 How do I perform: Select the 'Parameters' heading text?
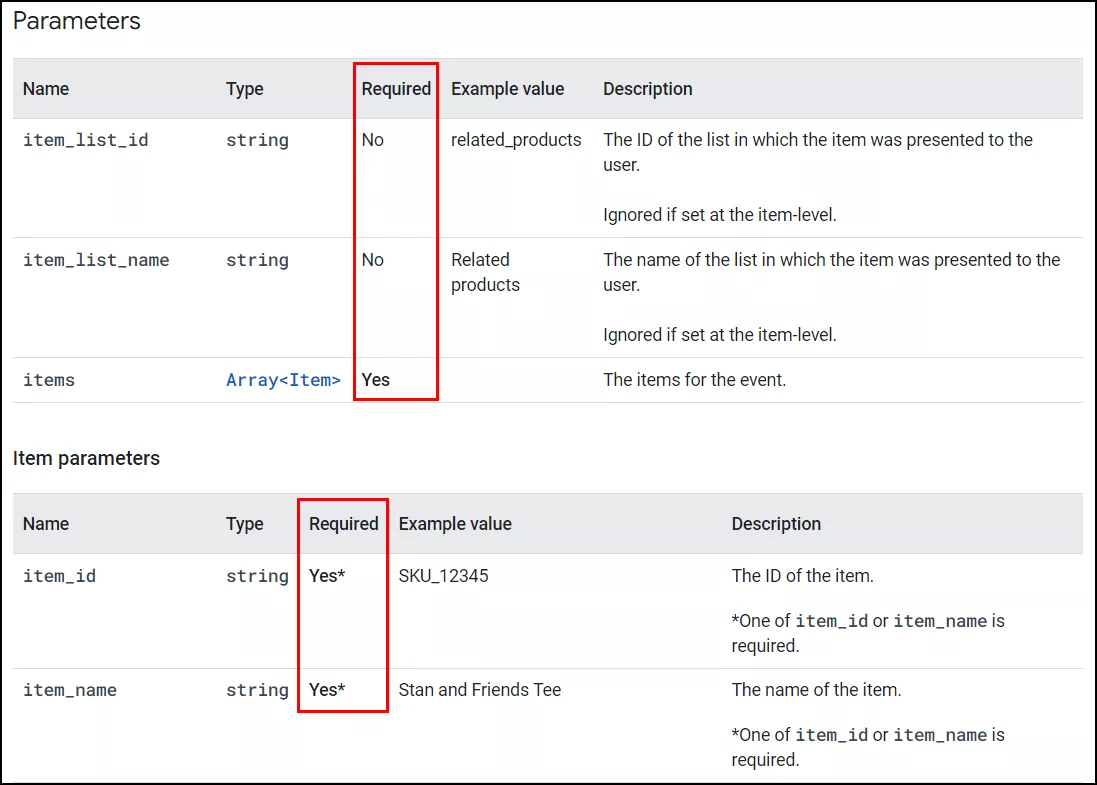pyautogui.click(x=76, y=21)
